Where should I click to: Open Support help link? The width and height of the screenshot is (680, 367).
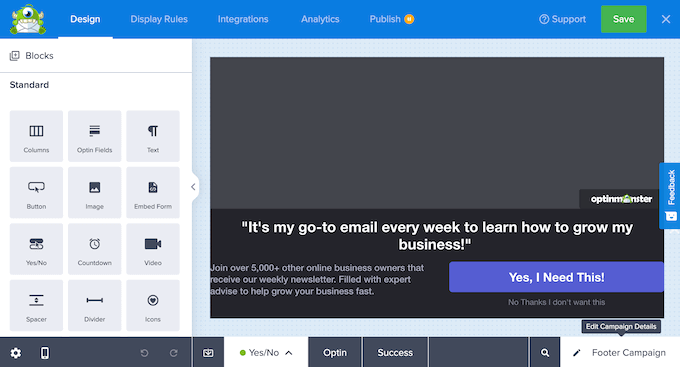pyautogui.click(x=562, y=19)
